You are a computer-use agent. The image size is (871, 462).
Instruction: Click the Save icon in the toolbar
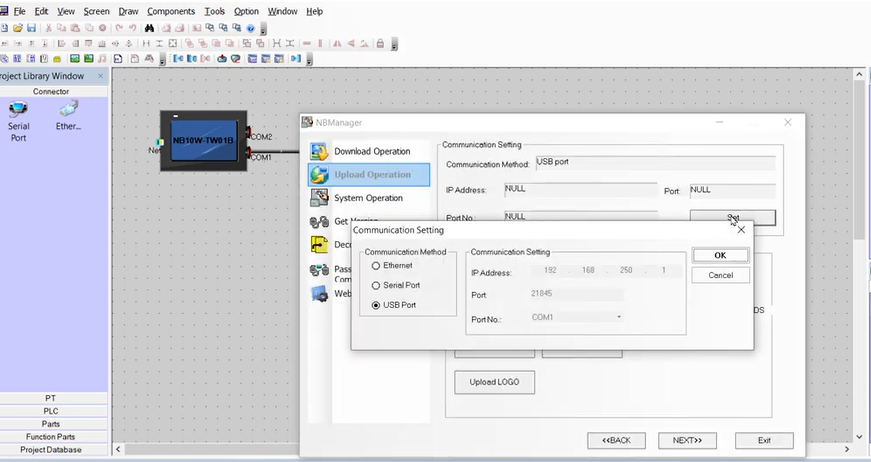point(32,28)
